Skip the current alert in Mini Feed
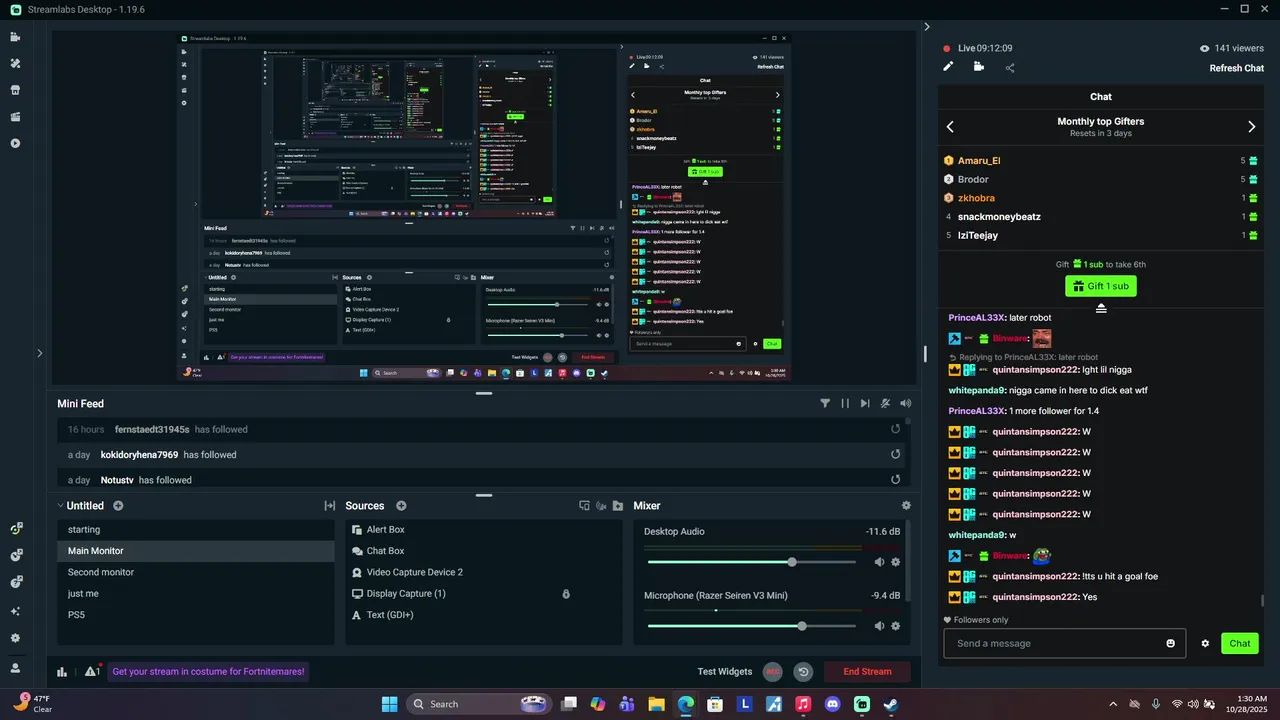The height and width of the screenshot is (720, 1280). [865, 403]
